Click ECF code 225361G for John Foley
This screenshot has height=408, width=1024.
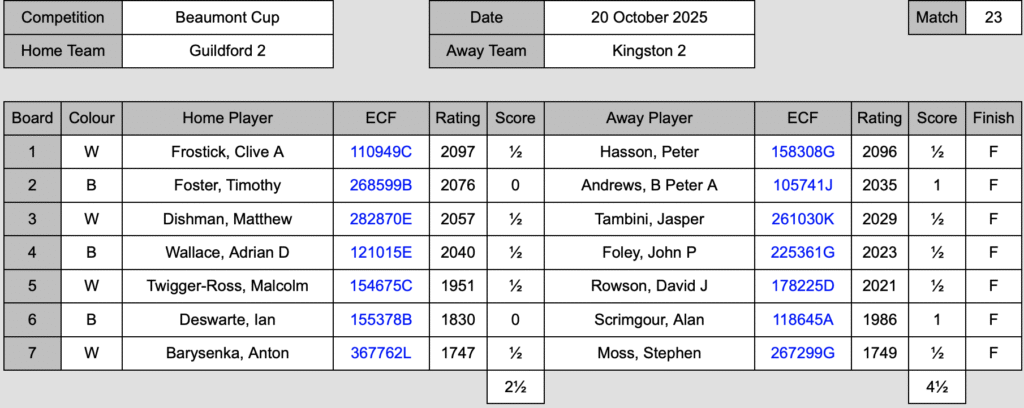coord(802,253)
